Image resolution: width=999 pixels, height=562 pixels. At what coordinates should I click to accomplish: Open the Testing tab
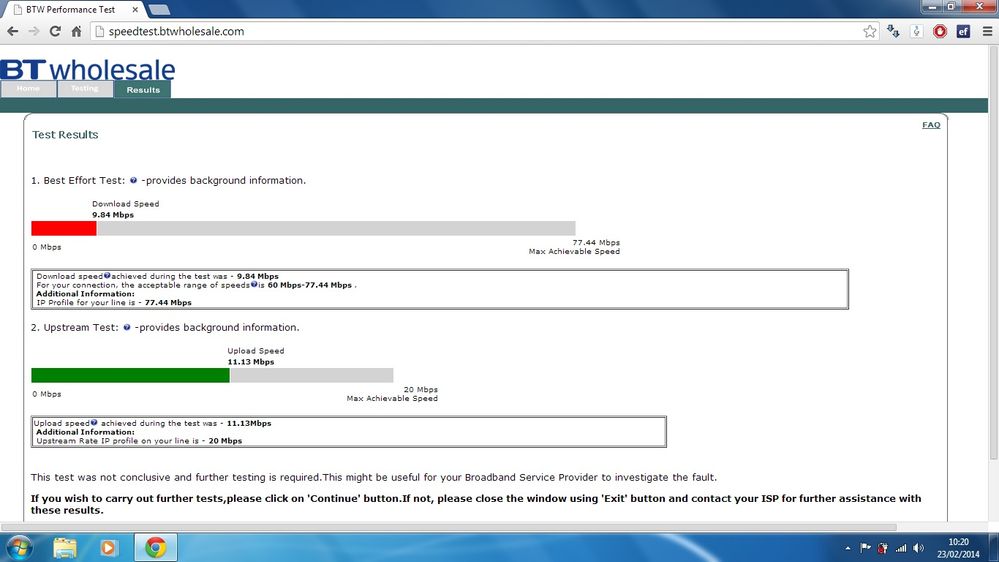(x=85, y=89)
